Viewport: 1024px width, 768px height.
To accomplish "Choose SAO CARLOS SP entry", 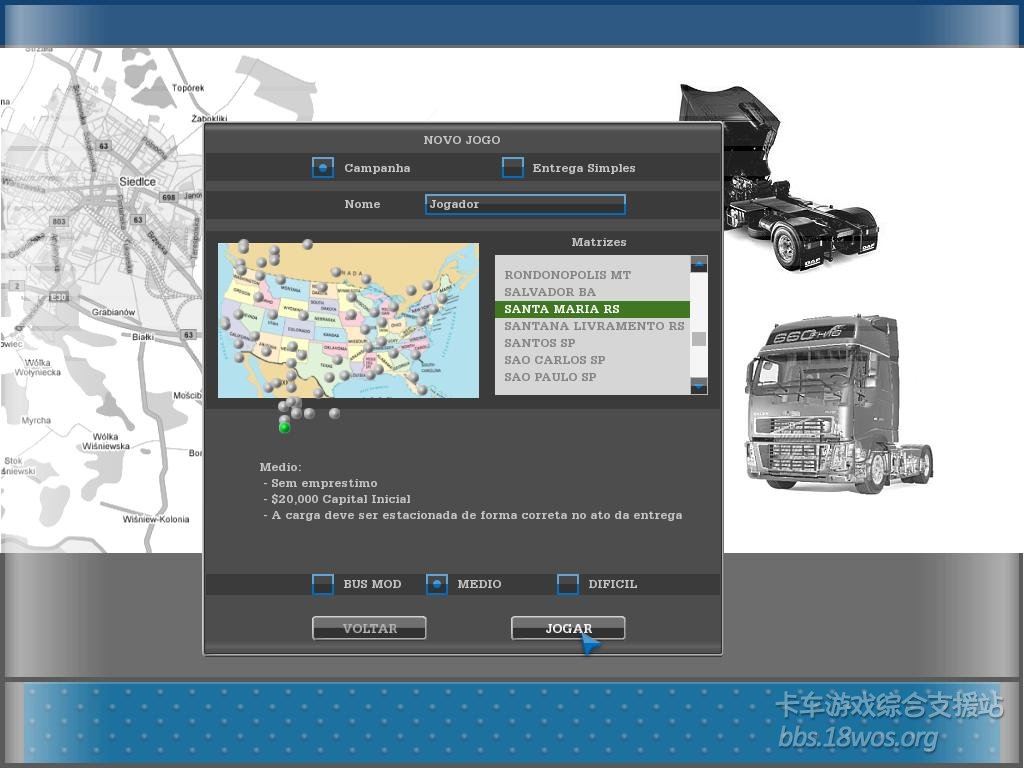I will click(x=554, y=360).
